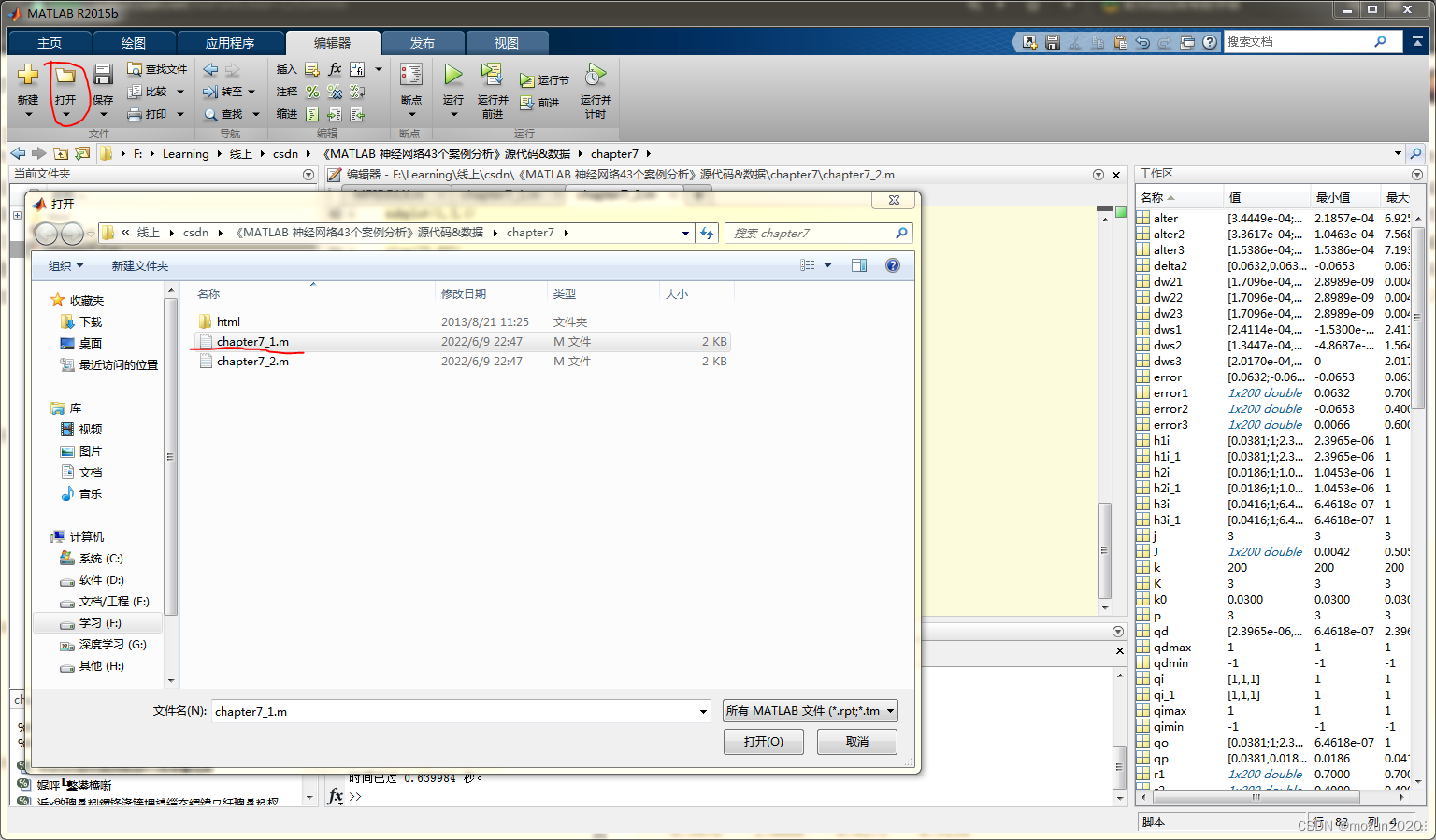1436x840 pixels.
Task: Expand the Print (打印) dropdown arrow
Action: click(180, 114)
